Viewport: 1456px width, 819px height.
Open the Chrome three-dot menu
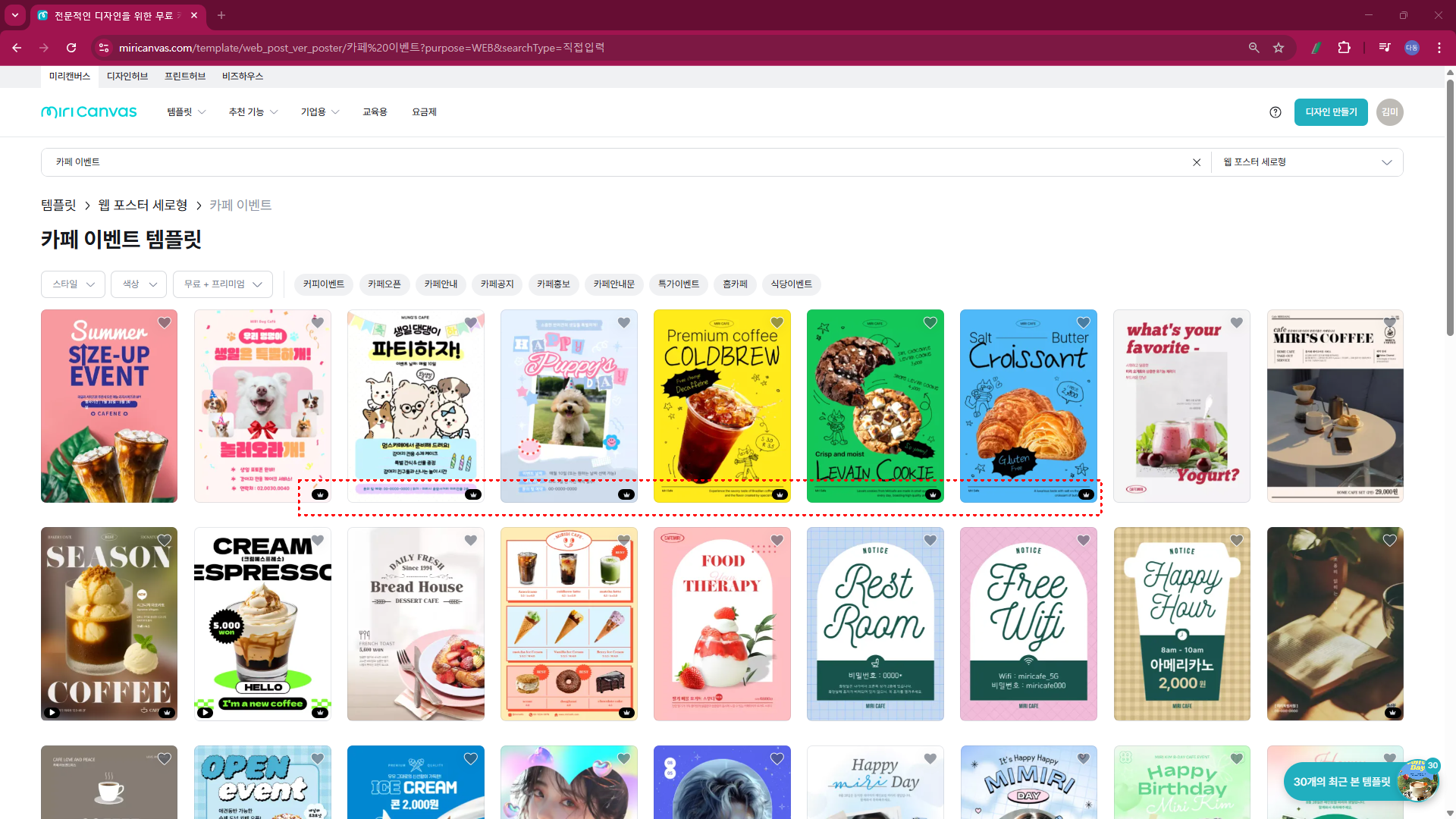1439,48
